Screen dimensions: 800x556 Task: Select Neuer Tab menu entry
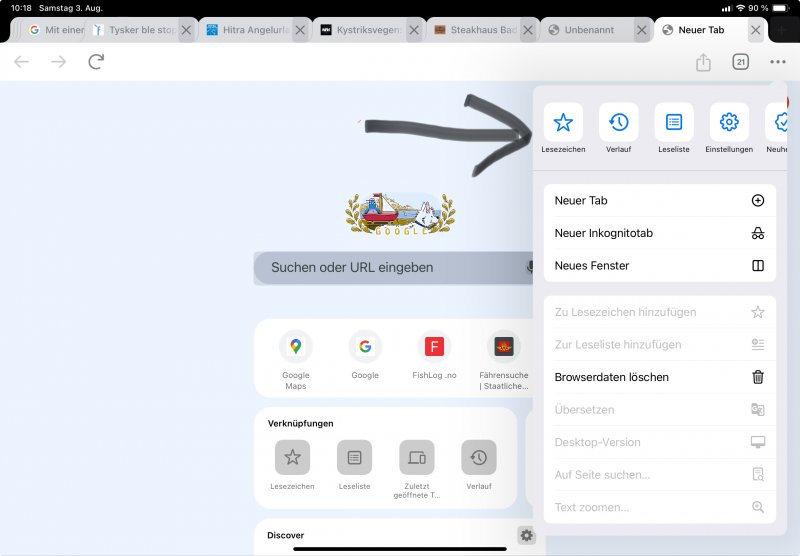659,200
